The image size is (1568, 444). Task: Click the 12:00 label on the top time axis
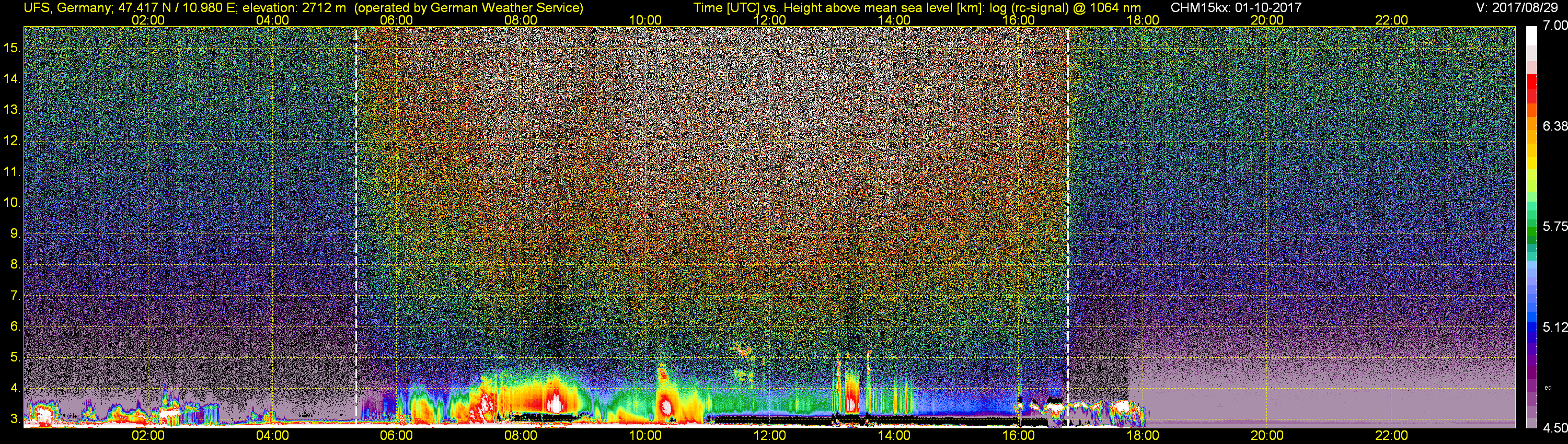[769, 20]
